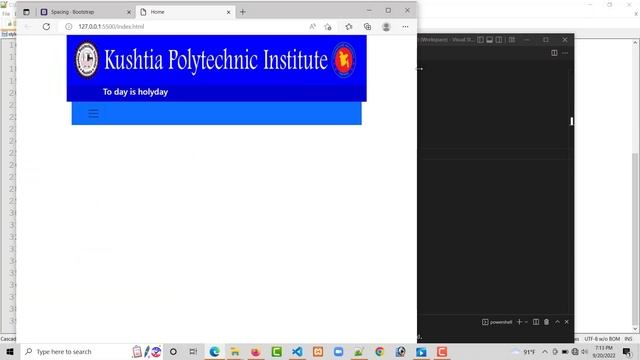The image size is (640, 360).
Task: Open network settings from system tray
Action: (x=575, y=351)
